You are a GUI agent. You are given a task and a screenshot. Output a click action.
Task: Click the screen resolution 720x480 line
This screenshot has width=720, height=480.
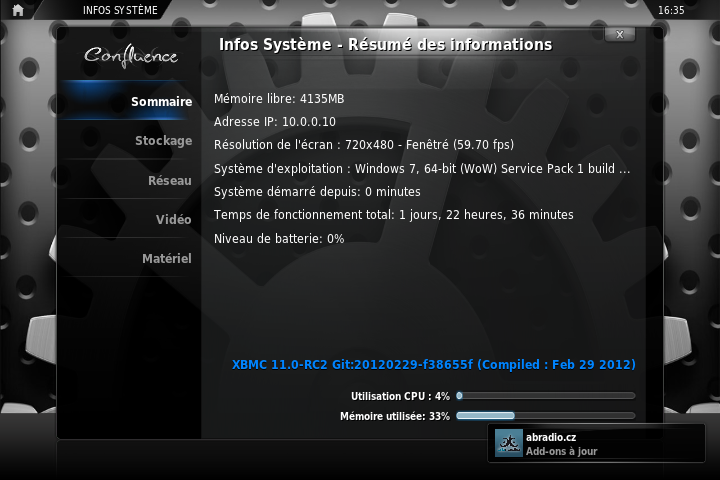click(x=364, y=145)
